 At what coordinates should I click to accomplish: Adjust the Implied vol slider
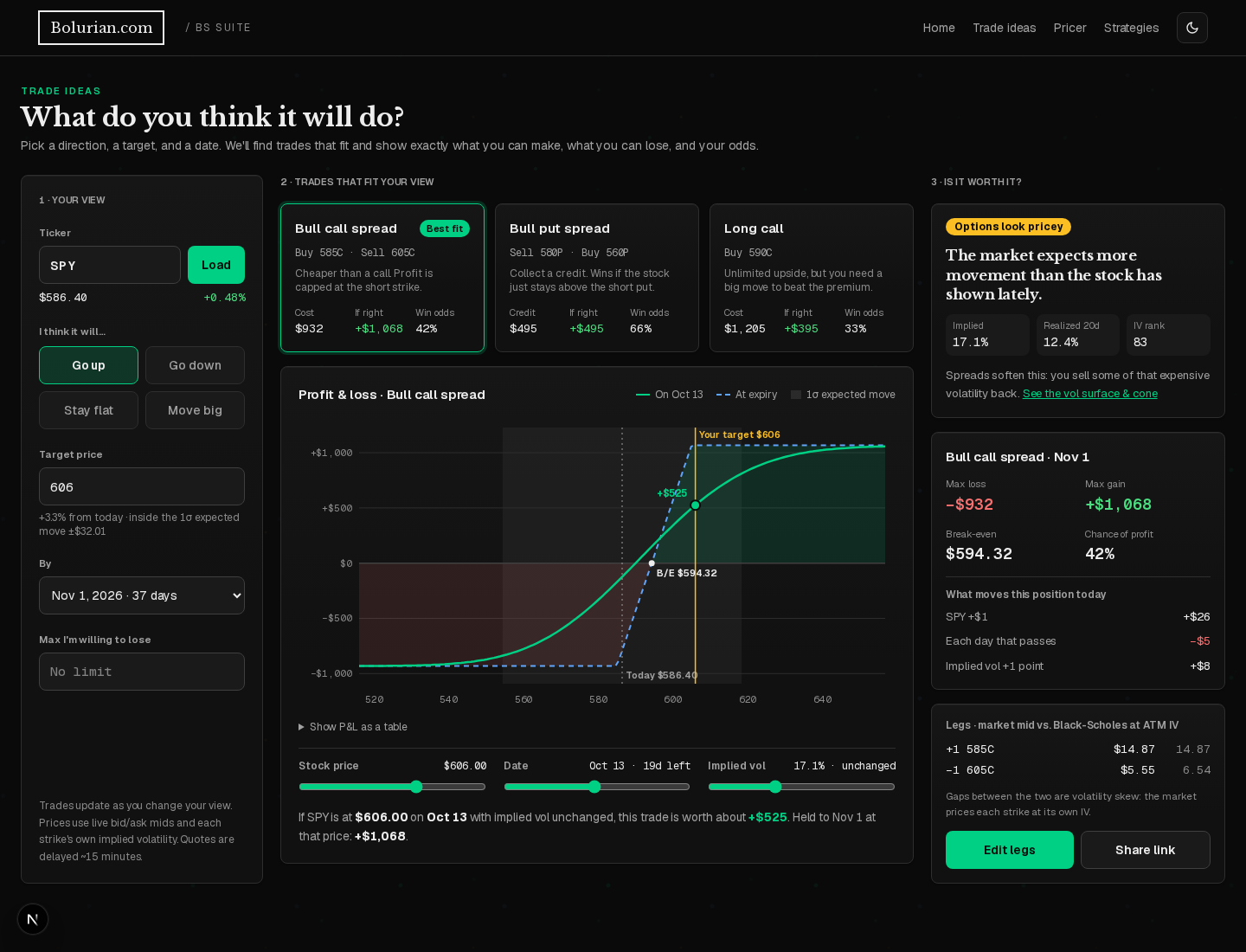(x=801, y=787)
